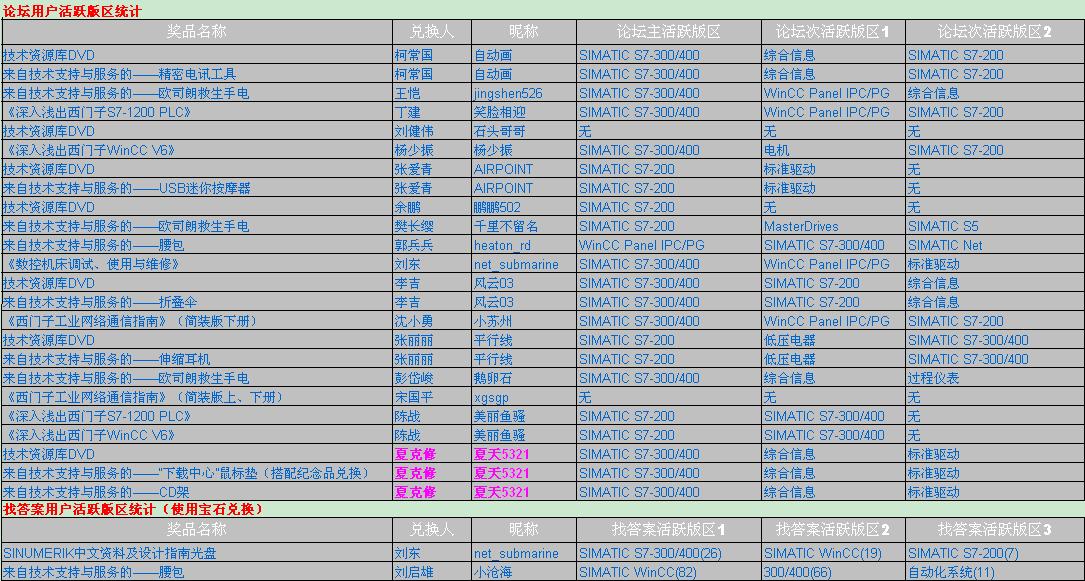Image resolution: width=1085 pixels, height=581 pixels.
Task: Select the redeemer name 余鹏
Action: tap(407, 207)
